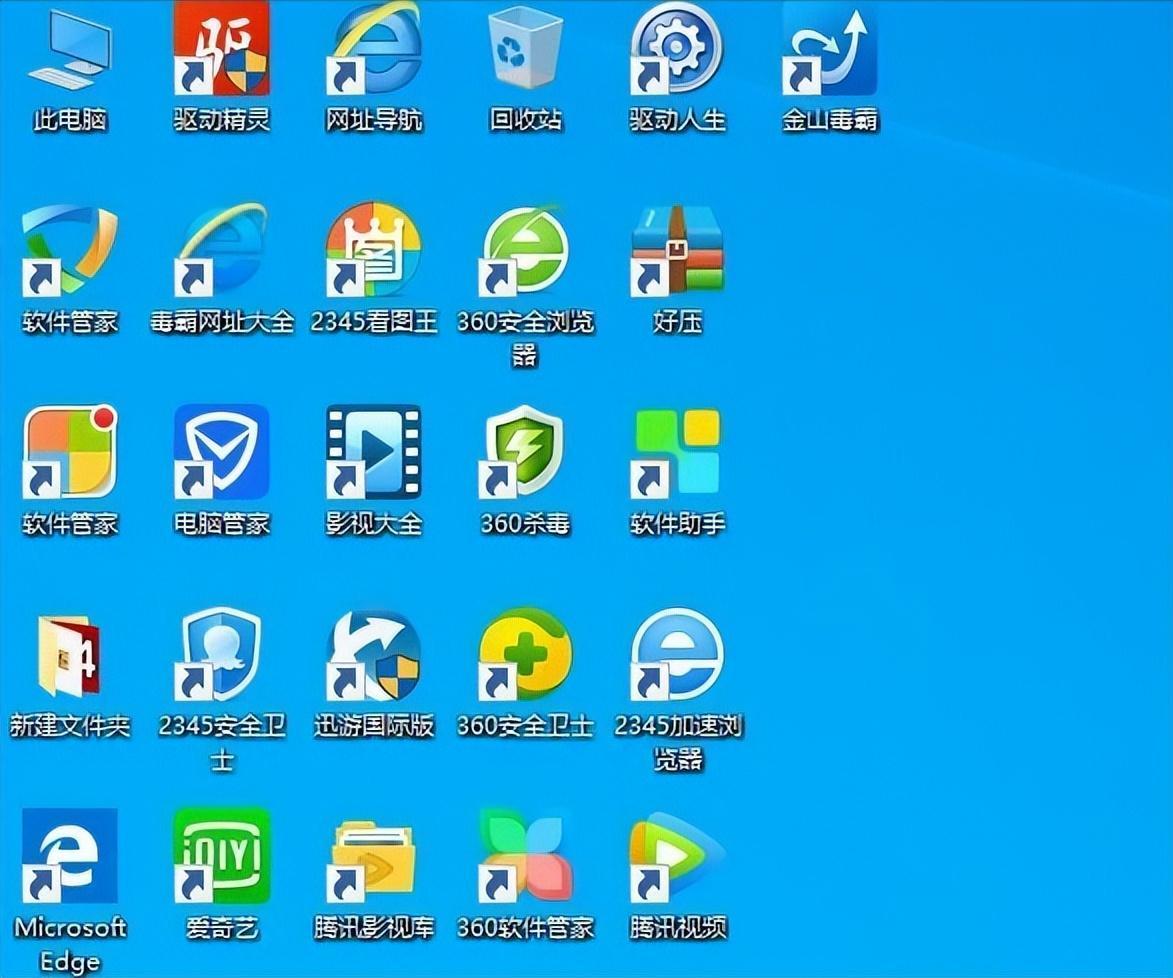
Task: Select the 影视大全 video shortcut
Action: 373,452
